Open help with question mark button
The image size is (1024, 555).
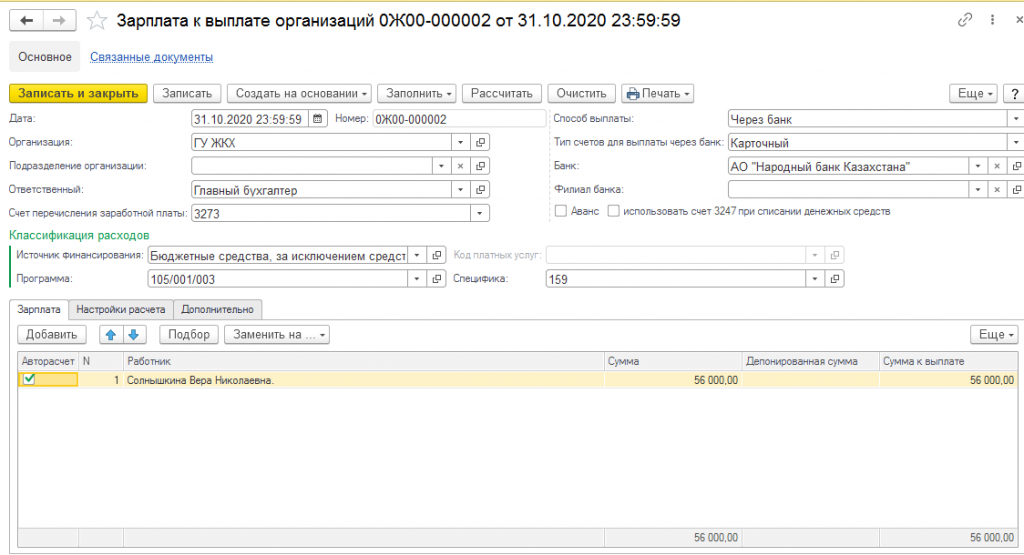click(x=1014, y=93)
